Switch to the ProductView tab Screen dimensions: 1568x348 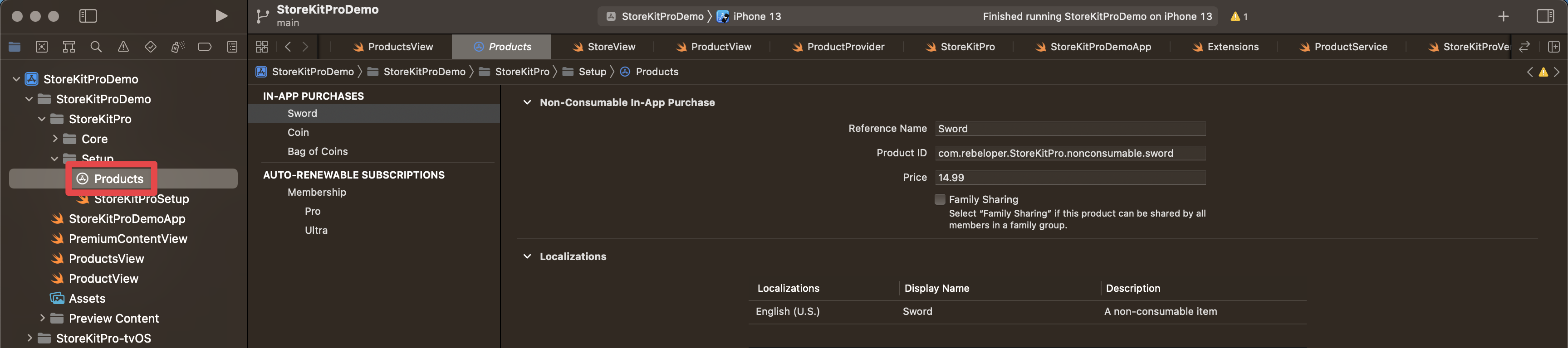click(713, 47)
